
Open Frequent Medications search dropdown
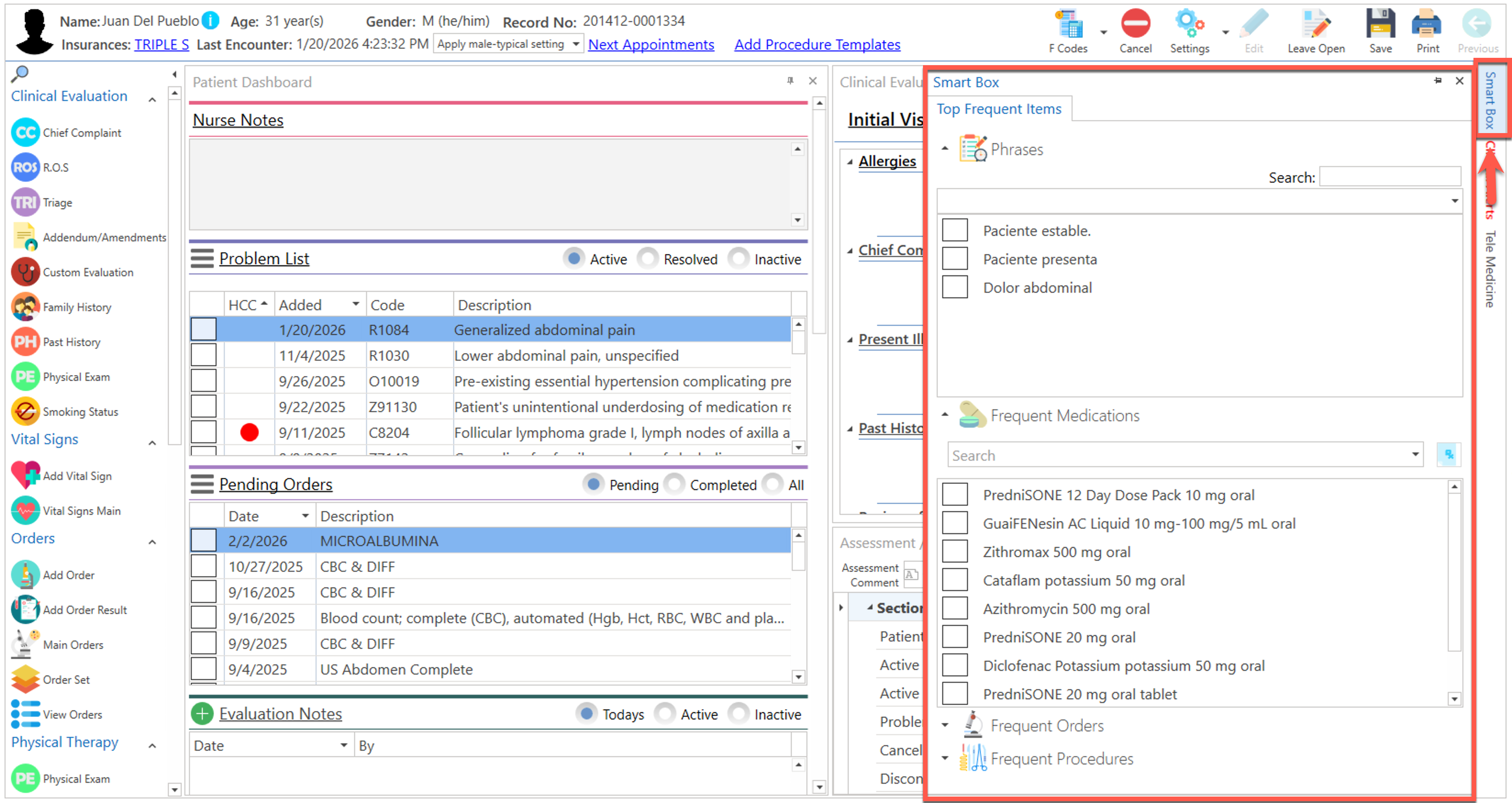pyautogui.click(x=1415, y=455)
